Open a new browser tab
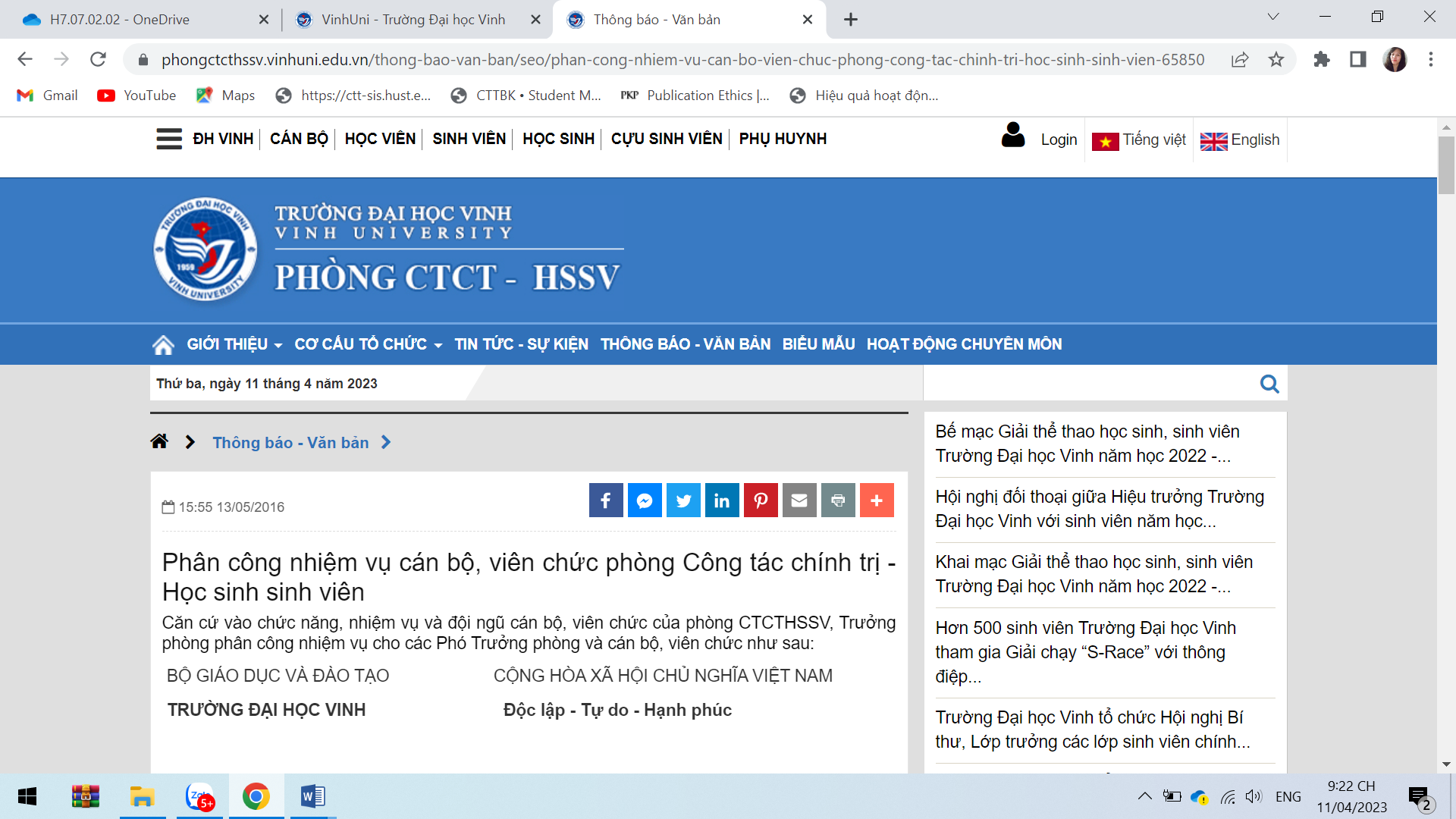 coord(851,20)
